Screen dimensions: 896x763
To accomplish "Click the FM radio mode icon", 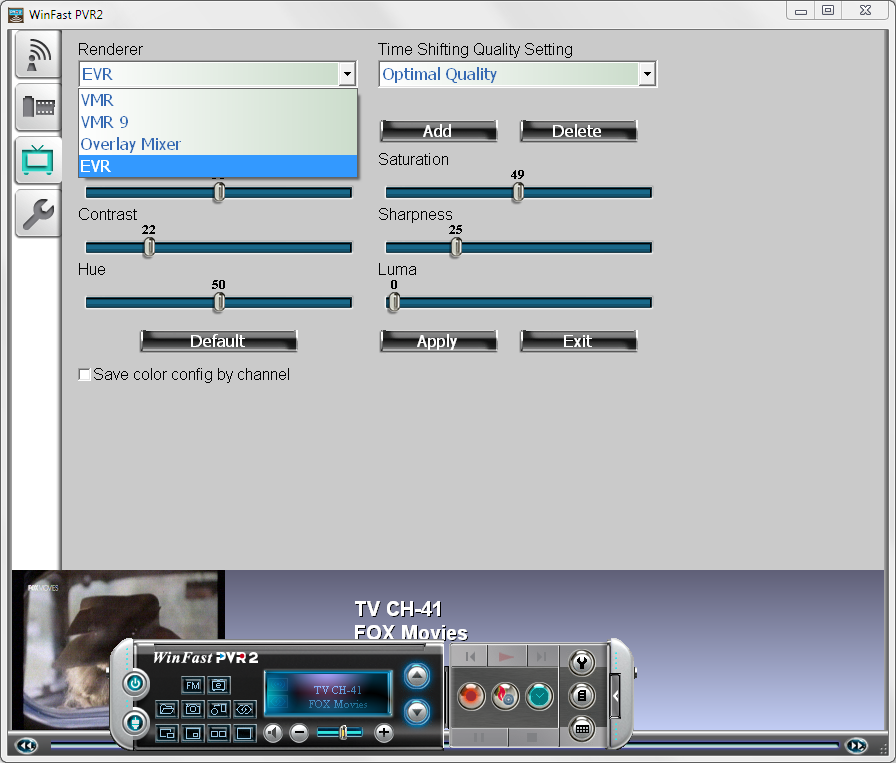I will 193,685.
